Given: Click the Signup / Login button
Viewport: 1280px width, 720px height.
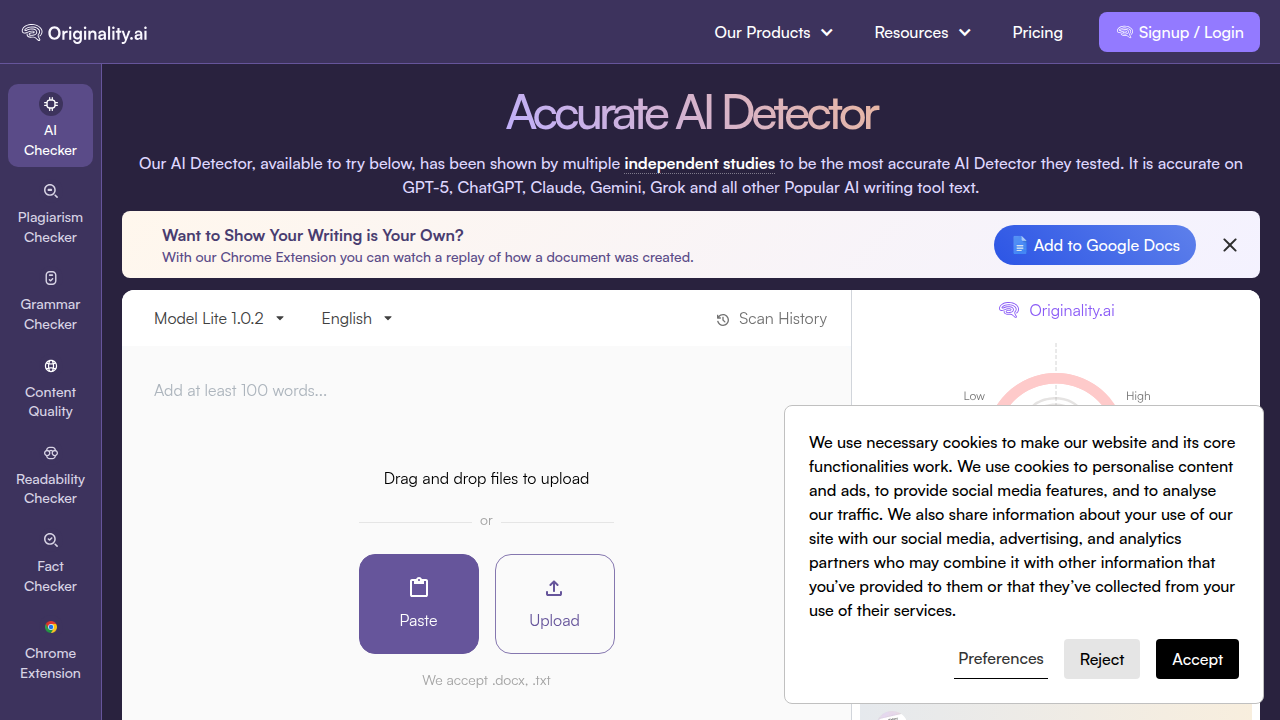Looking at the screenshot, I should click(1179, 32).
